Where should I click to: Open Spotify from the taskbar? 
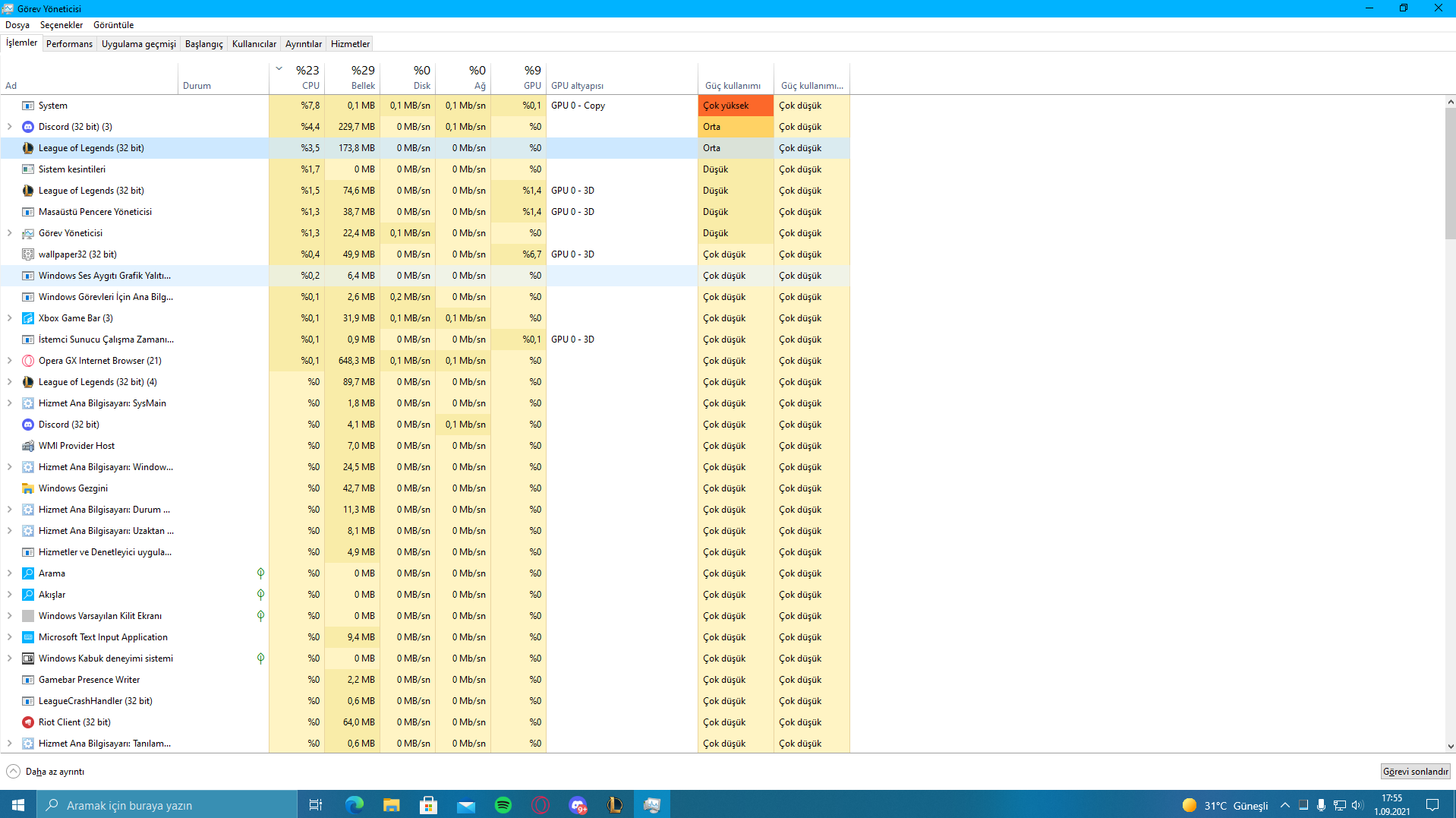click(x=503, y=804)
